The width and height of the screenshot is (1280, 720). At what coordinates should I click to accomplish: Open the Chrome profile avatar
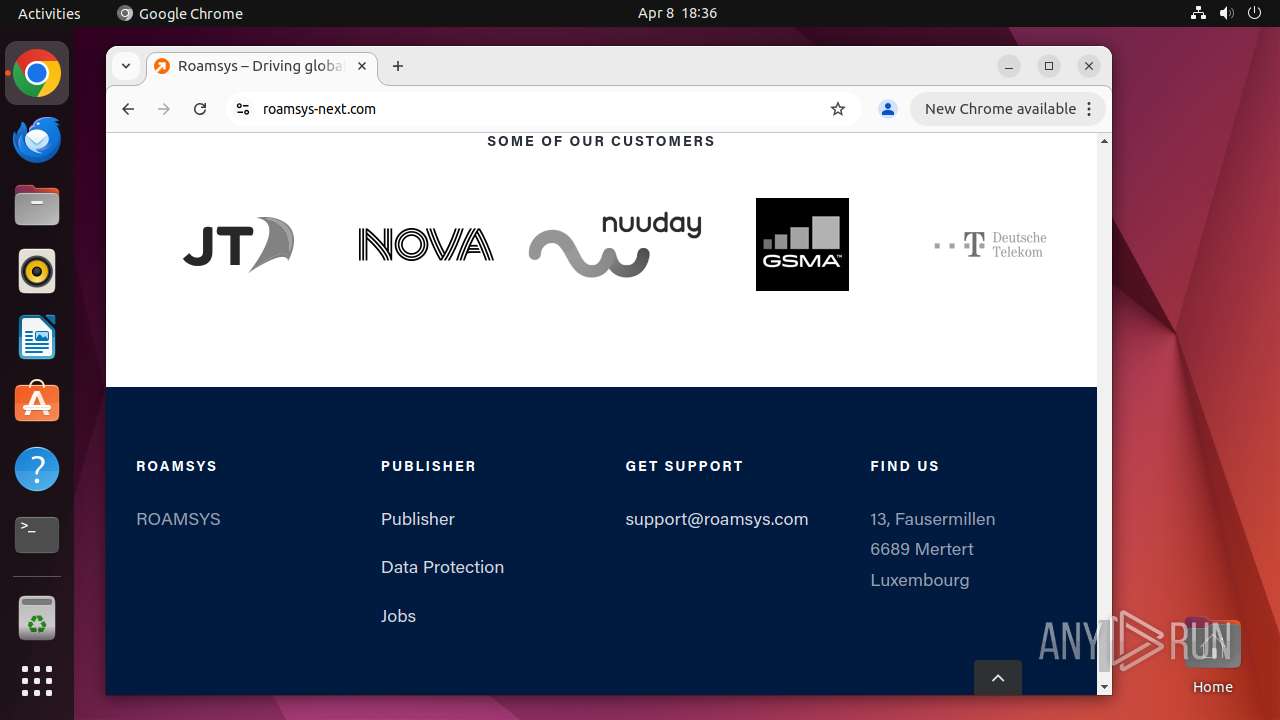pos(887,109)
